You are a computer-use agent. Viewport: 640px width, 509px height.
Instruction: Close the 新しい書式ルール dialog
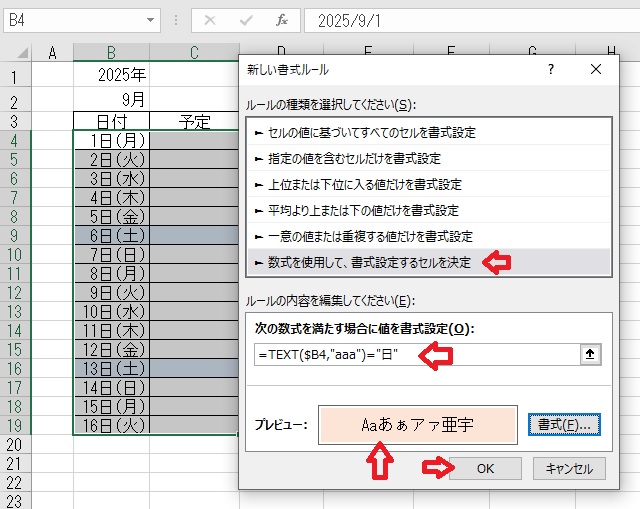pyautogui.click(x=596, y=69)
